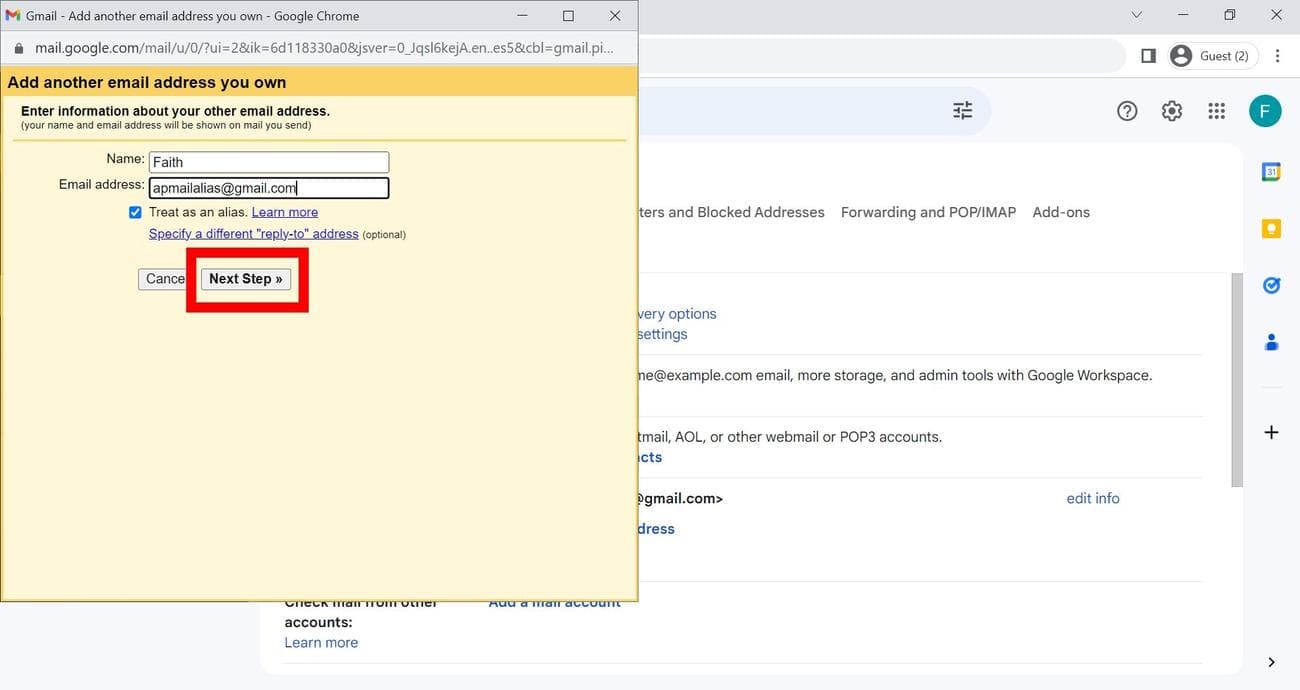Uncheck the Treat as an alias checkbox
The height and width of the screenshot is (690, 1300).
point(135,212)
